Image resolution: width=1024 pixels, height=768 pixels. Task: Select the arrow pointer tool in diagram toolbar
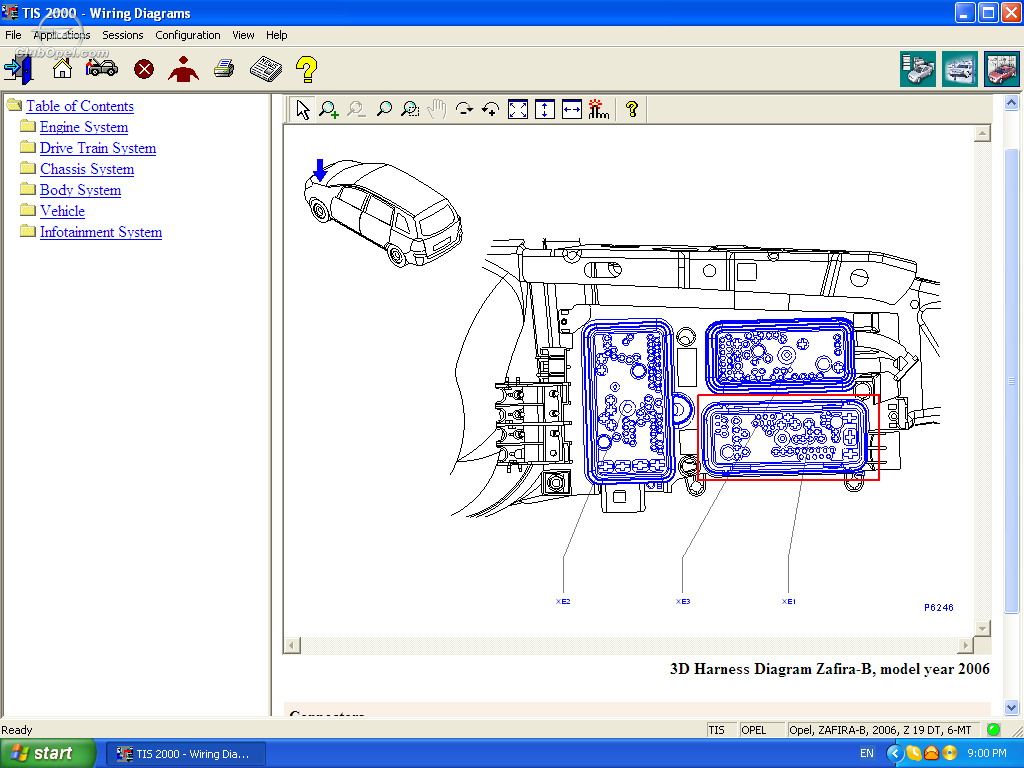click(303, 109)
